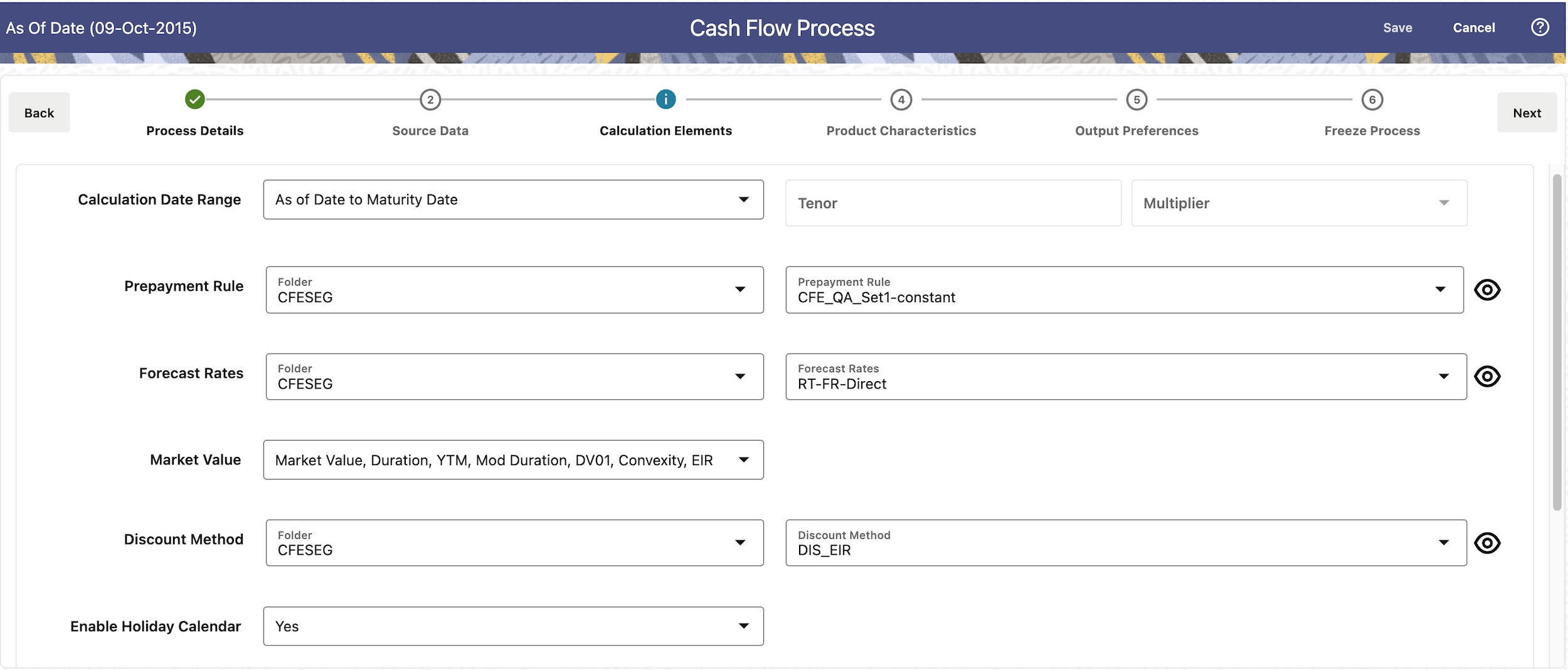
Task: Switch to the Source Data step
Action: (x=430, y=130)
